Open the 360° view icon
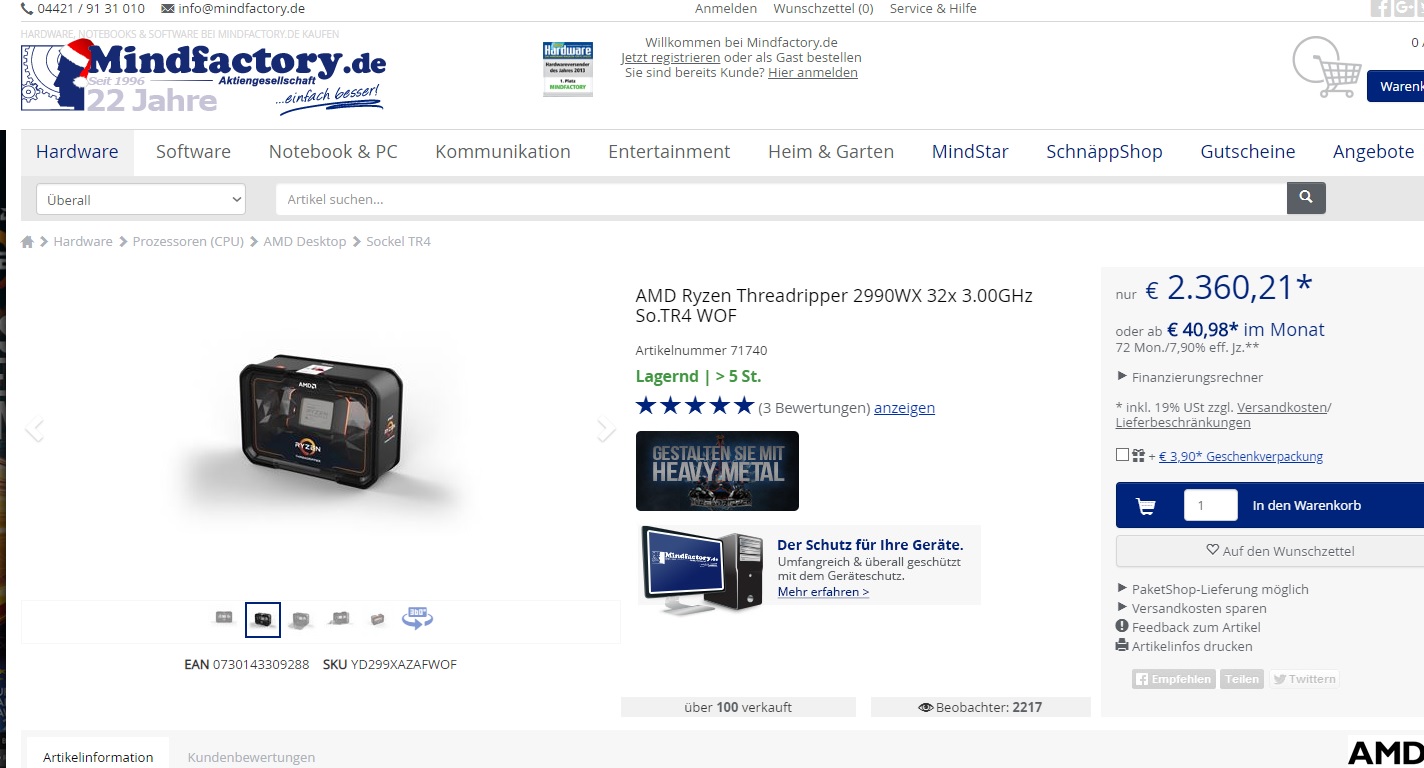This screenshot has width=1424, height=768. click(x=417, y=618)
